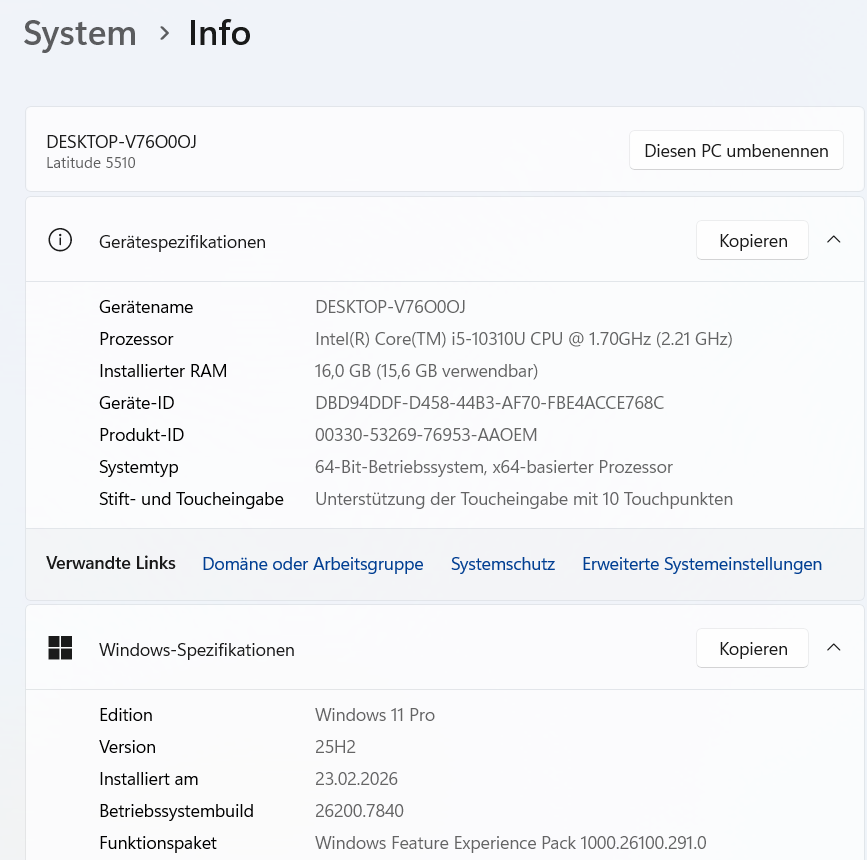Copy Windows specifications with Kopieren button
This screenshot has width=867, height=860.
753,648
